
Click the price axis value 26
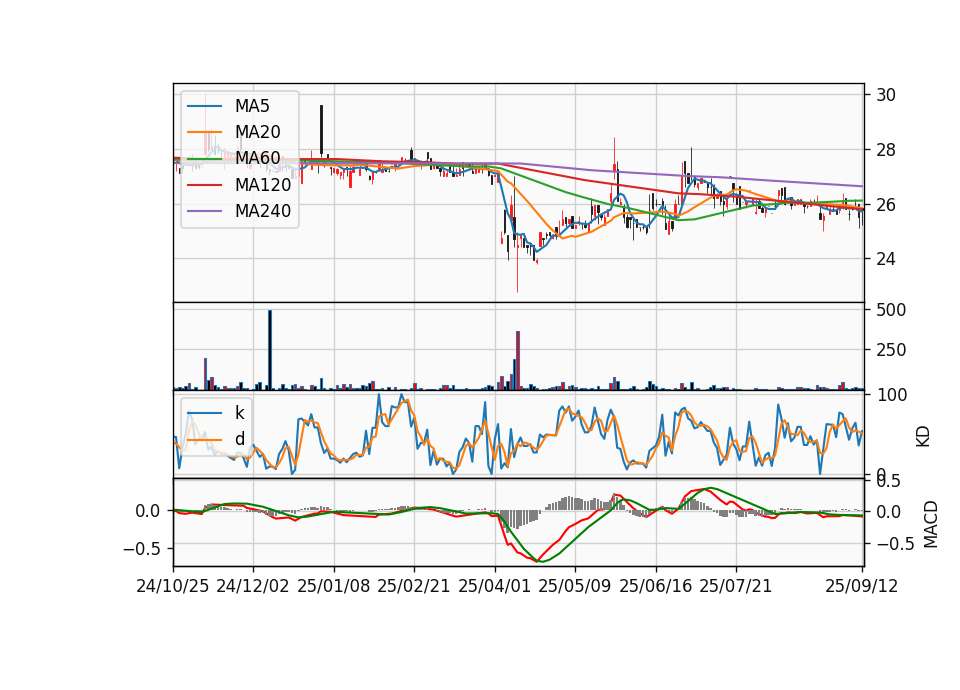click(886, 204)
